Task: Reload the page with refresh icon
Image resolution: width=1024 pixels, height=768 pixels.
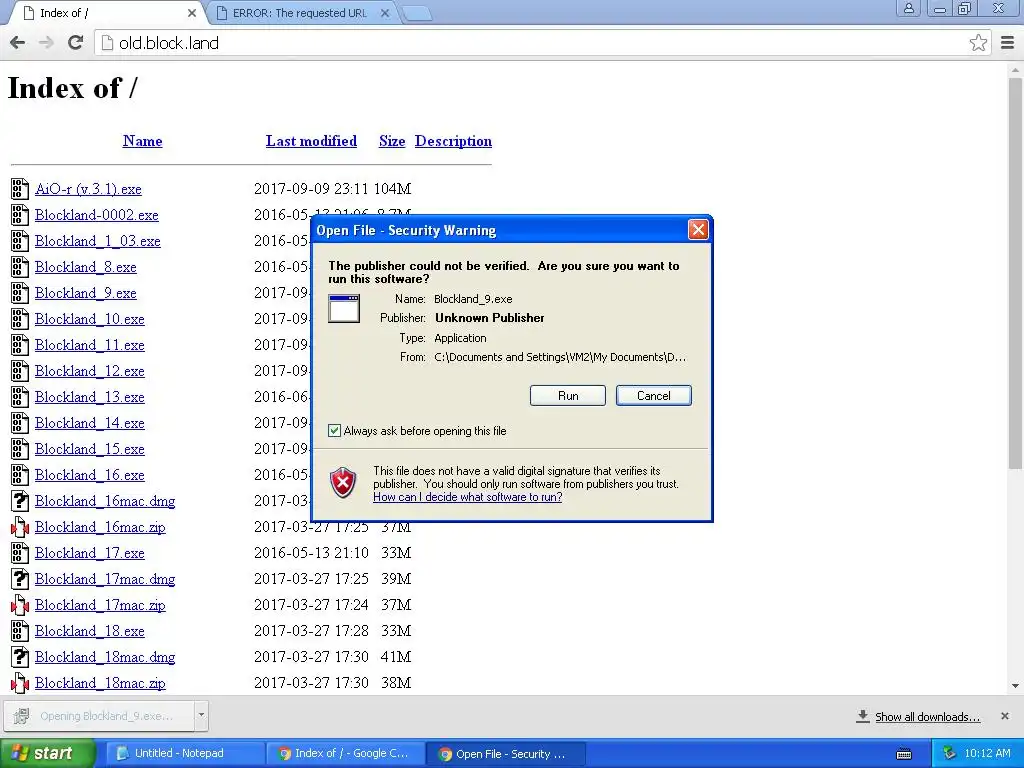Action: [76, 43]
